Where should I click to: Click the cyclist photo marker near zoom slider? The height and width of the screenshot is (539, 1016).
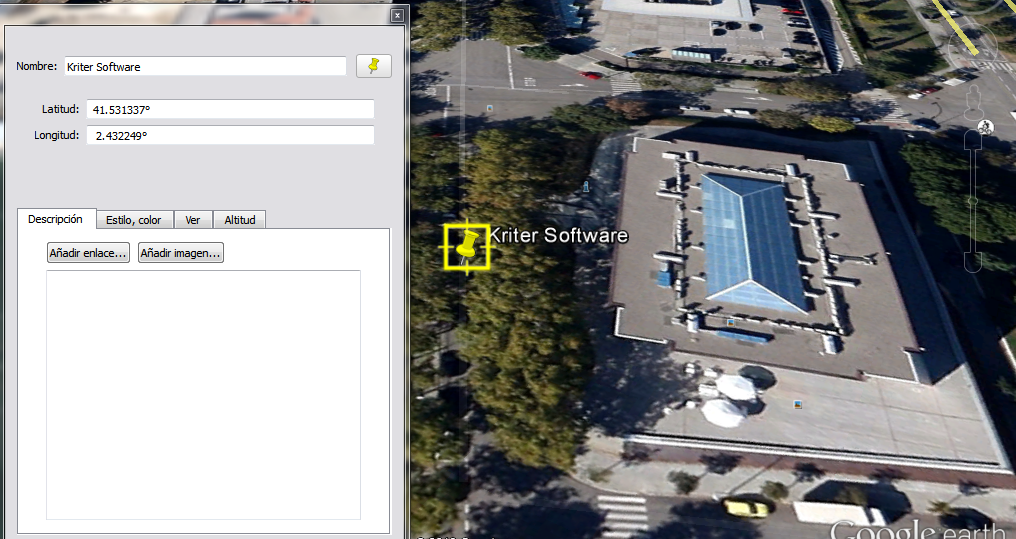coord(986,127)
